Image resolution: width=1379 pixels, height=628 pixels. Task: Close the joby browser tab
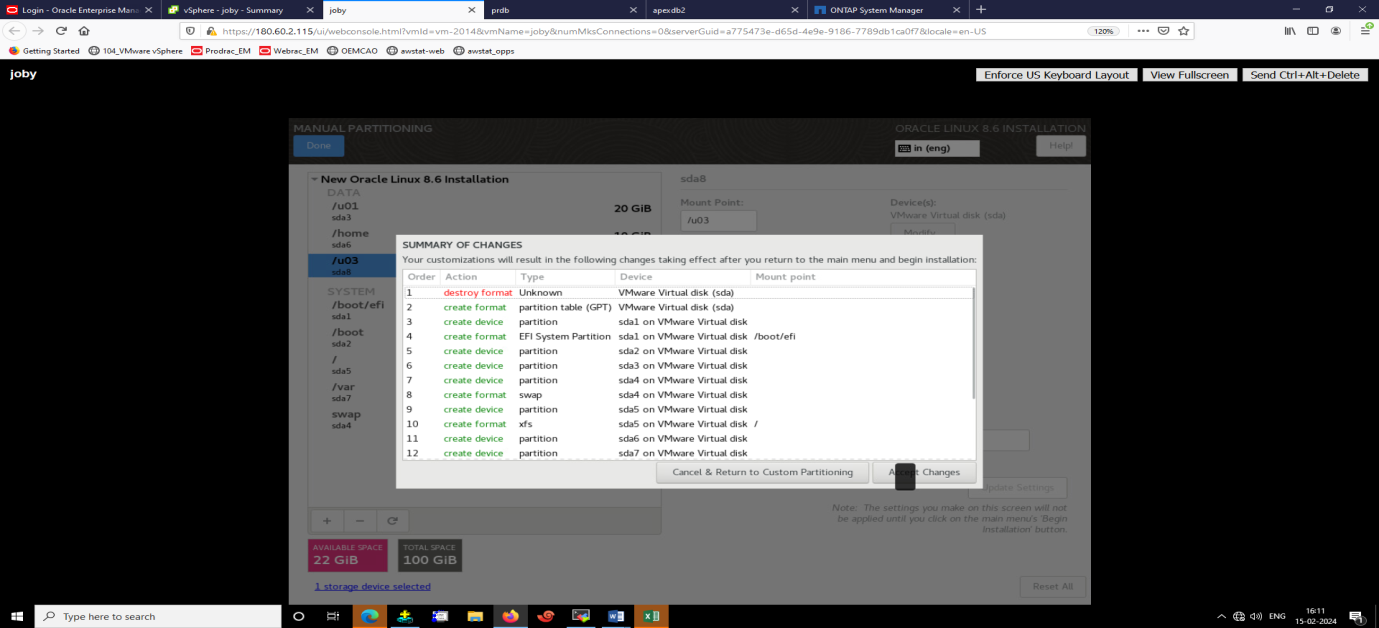tap(471, 9)
